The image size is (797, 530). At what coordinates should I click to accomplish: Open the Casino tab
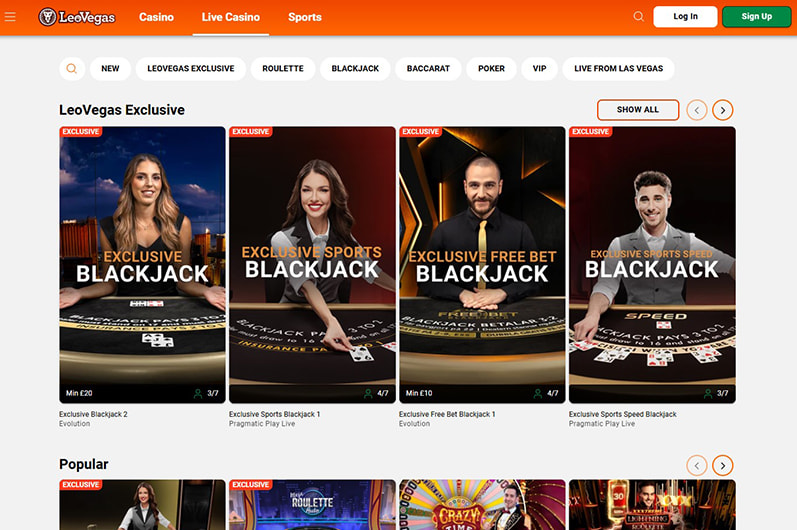click(x=157, y=17)
